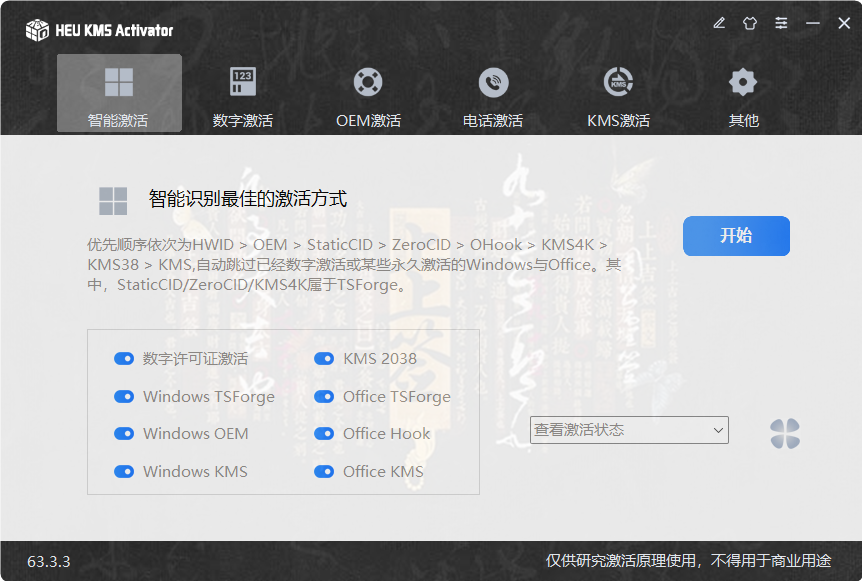Toggle KMS 2038 off

coord(323,357)
